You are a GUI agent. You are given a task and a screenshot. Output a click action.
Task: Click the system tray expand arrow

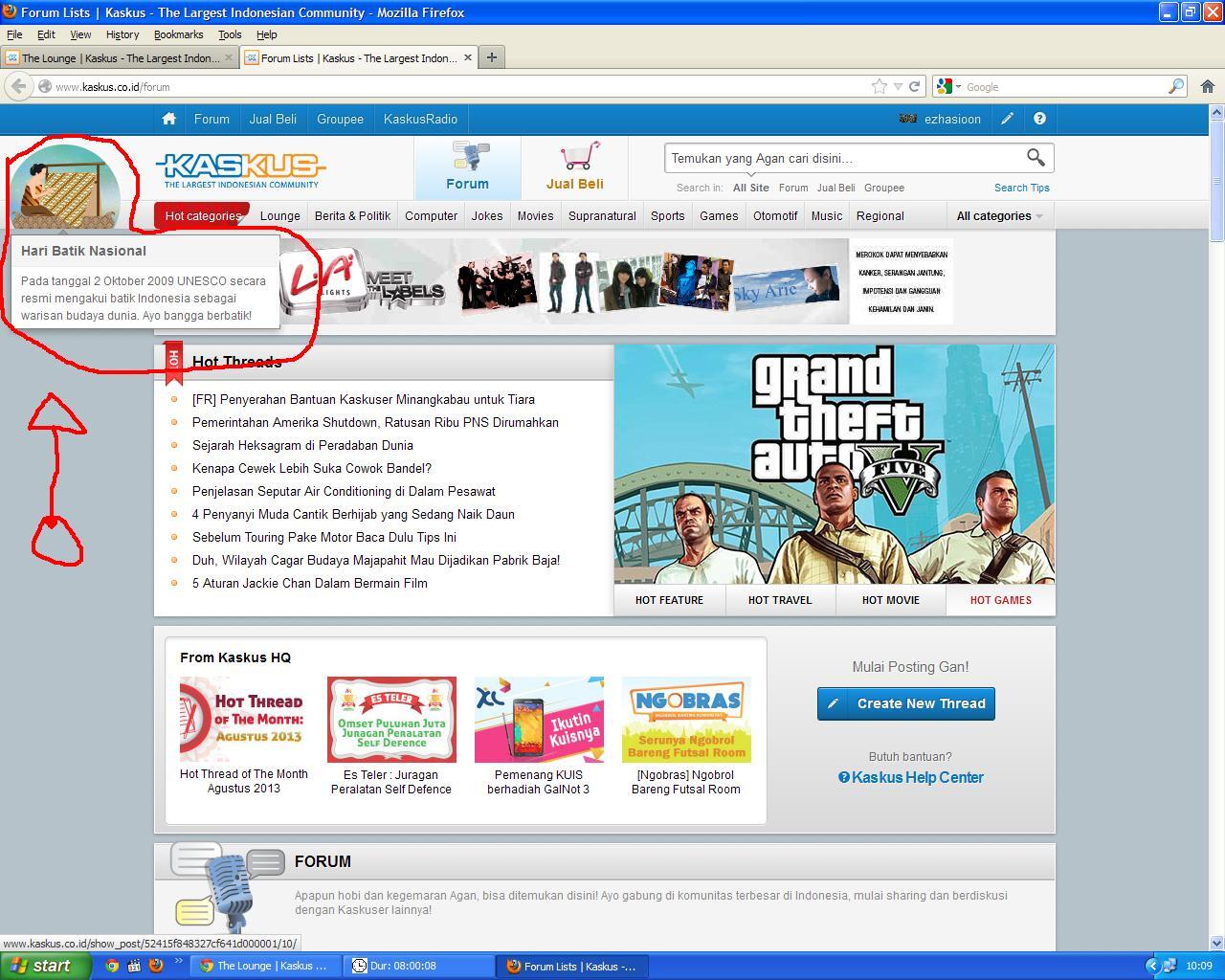tap(1152, 966)
